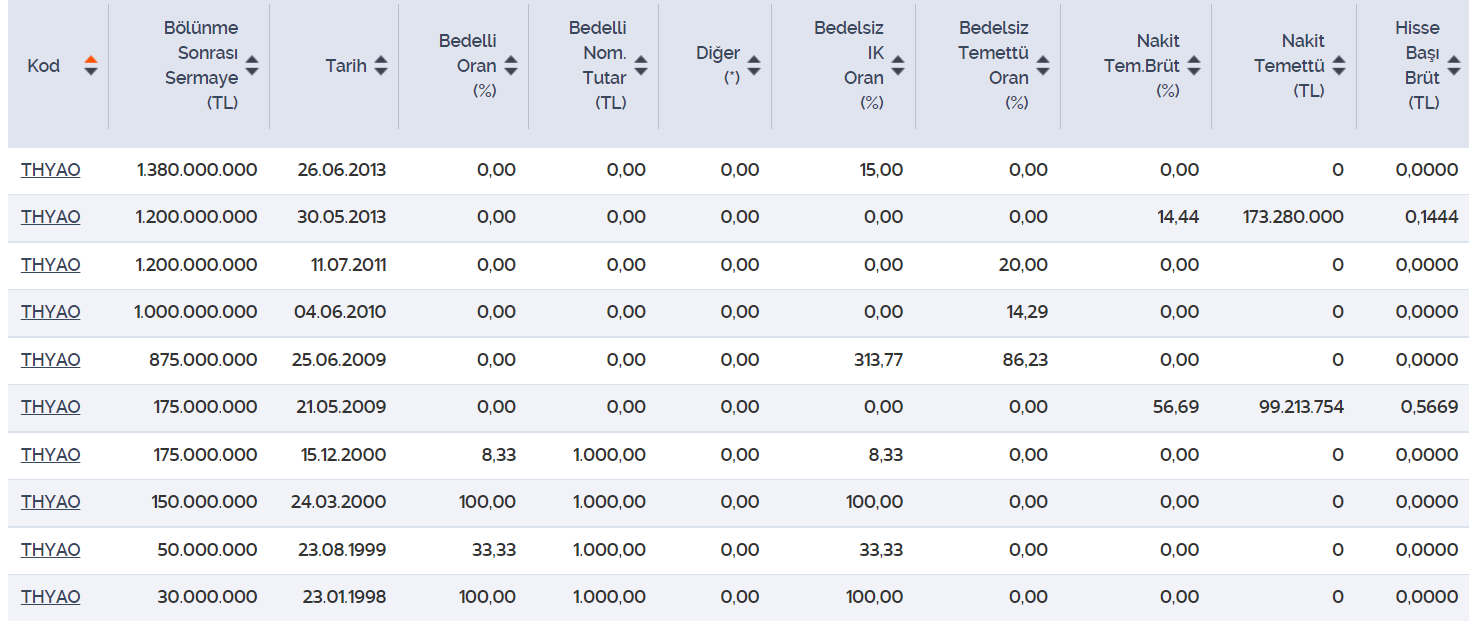This screenshot has height=621, width=1469.
Task: Click the Hisse Başı Brüt header label
Action: coord(1418,66)
